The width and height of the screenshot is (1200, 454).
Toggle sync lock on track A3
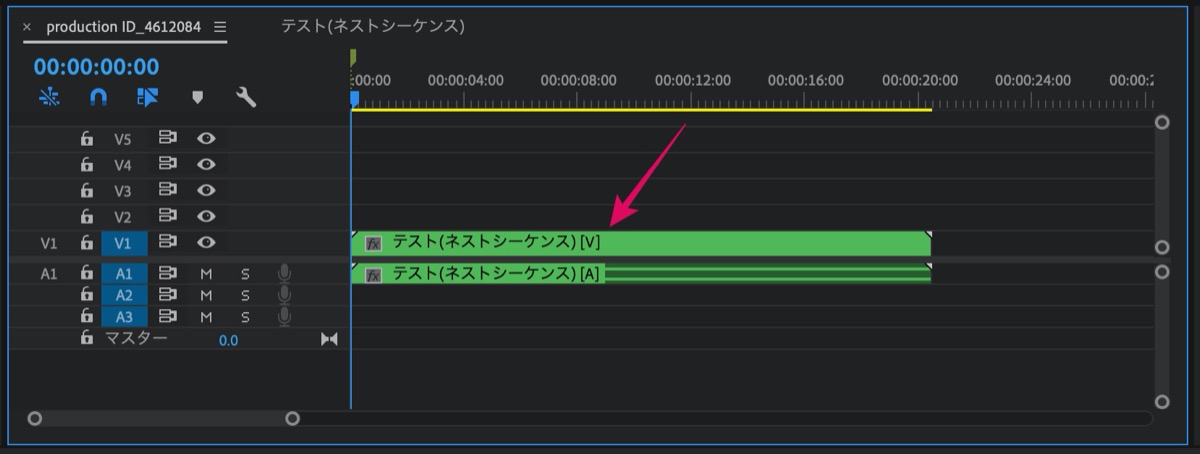(x=168, y=317)
